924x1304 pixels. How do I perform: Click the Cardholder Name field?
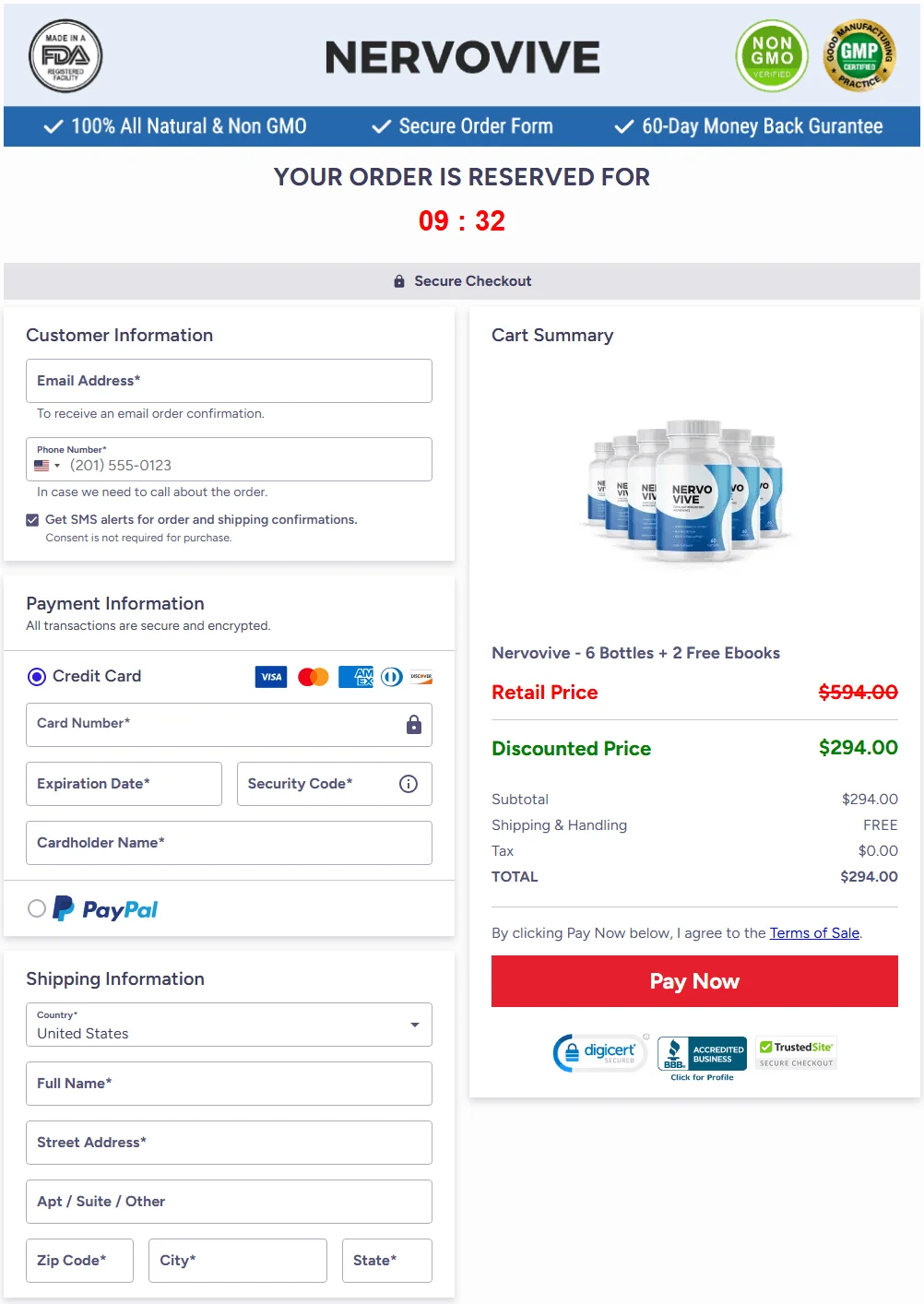[229, 843]
